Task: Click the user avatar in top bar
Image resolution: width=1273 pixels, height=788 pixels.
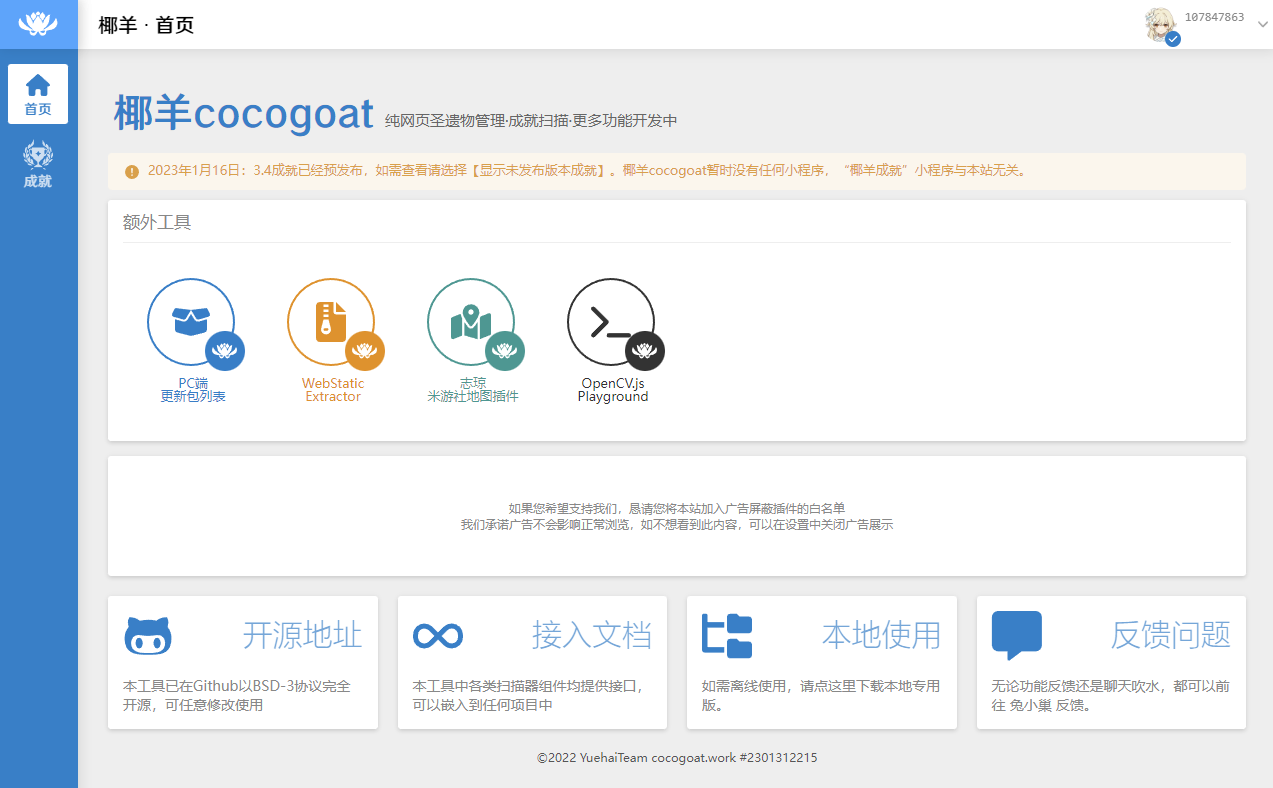Action: [1161, 25]
